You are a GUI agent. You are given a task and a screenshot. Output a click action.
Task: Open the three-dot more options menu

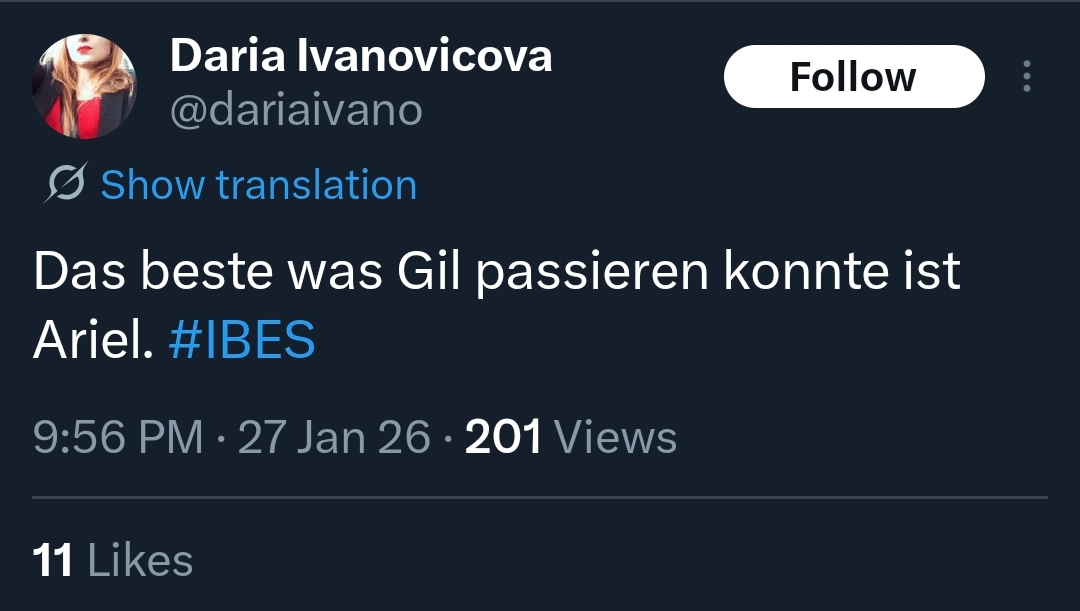1026,77
